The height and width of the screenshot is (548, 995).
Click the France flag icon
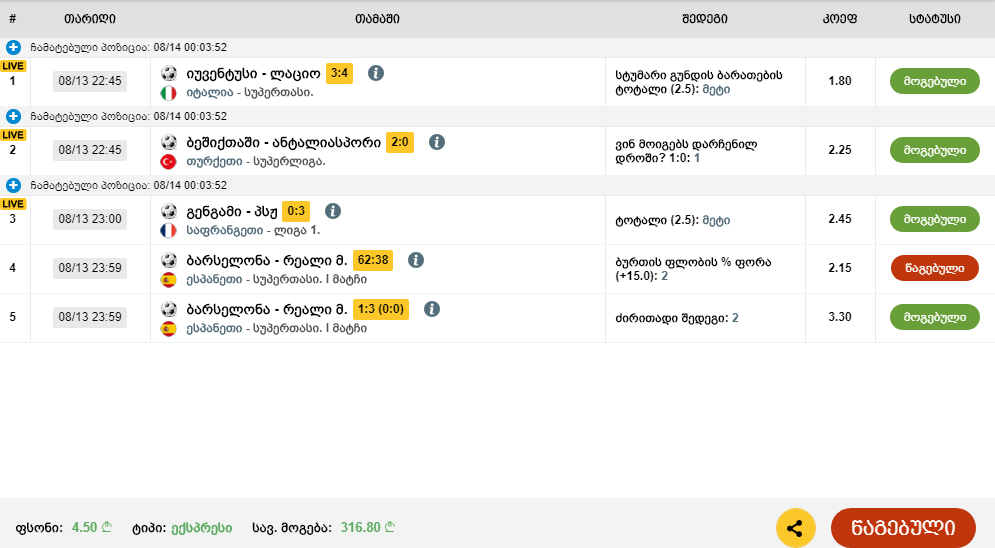168,231
